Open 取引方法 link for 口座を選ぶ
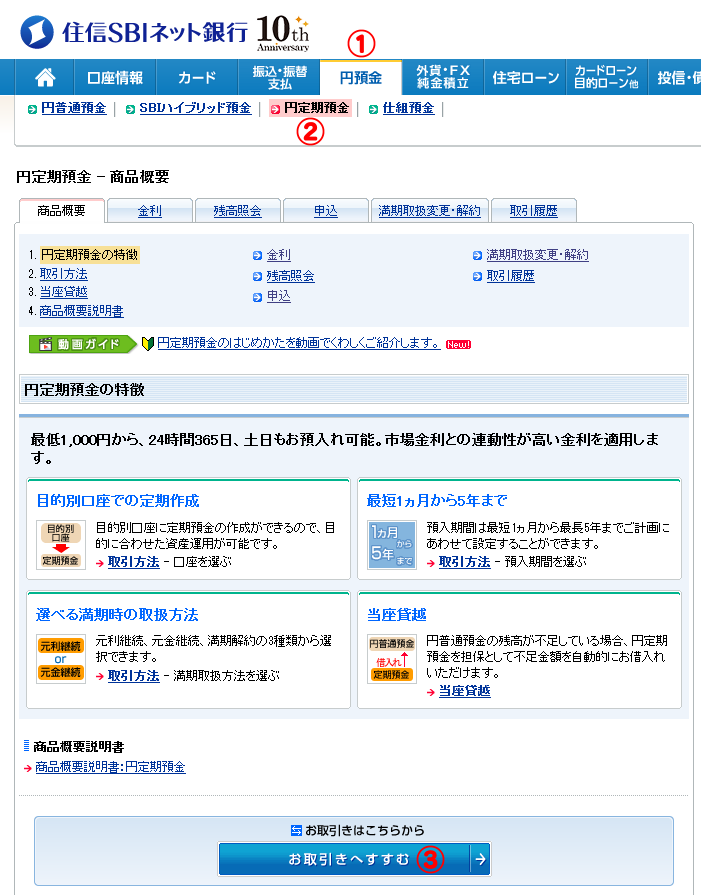Viewport: 701px width, 895px height. pos(134,562)
